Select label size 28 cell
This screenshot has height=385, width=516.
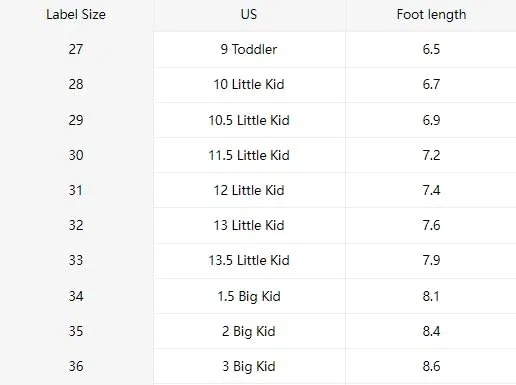click(76, 84)
